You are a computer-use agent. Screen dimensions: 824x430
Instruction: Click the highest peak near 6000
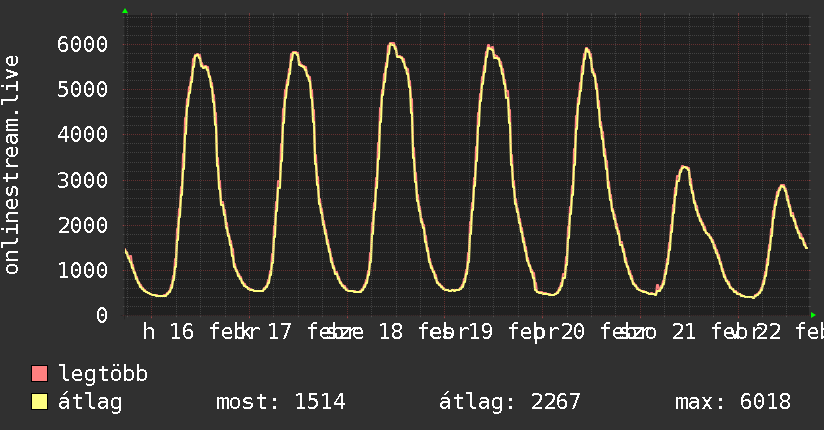click(392, 44)
